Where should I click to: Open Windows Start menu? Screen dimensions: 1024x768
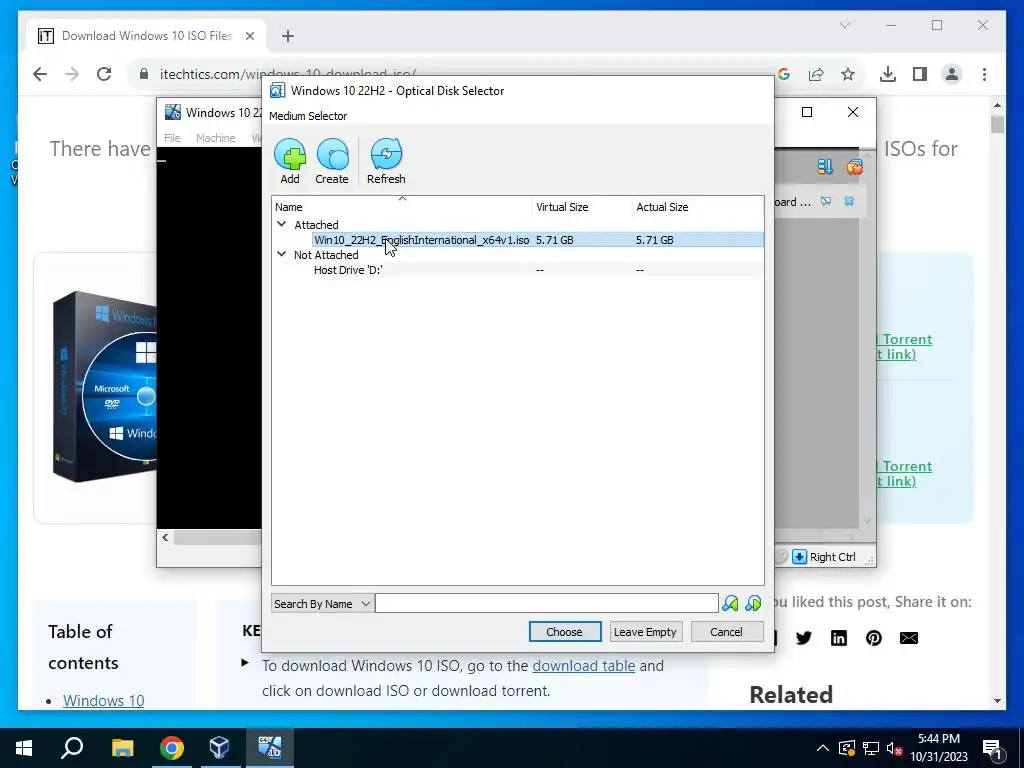24,748
